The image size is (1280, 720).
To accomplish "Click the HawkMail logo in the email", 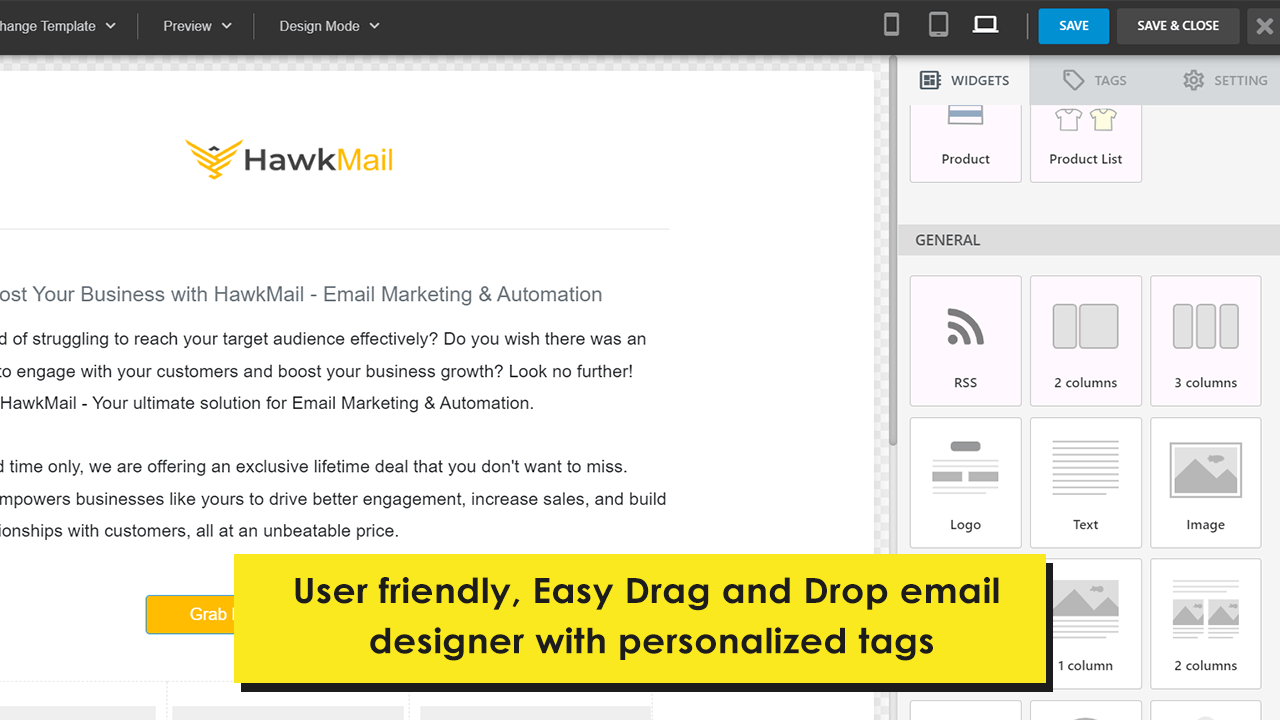I will click(289, 159).
